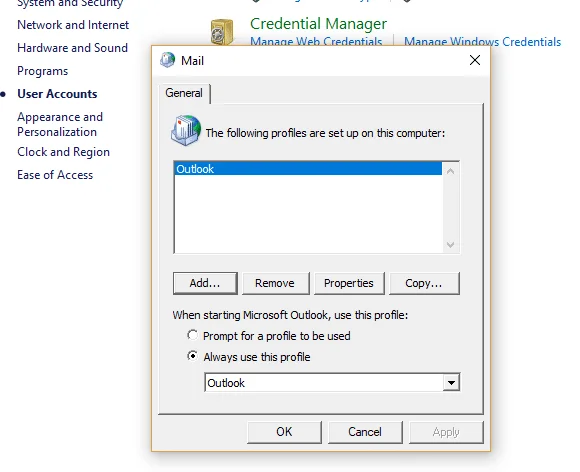The image size is (580, 472).
Task: Click the profile list scroll down arrow
Action: pos(451,245)
